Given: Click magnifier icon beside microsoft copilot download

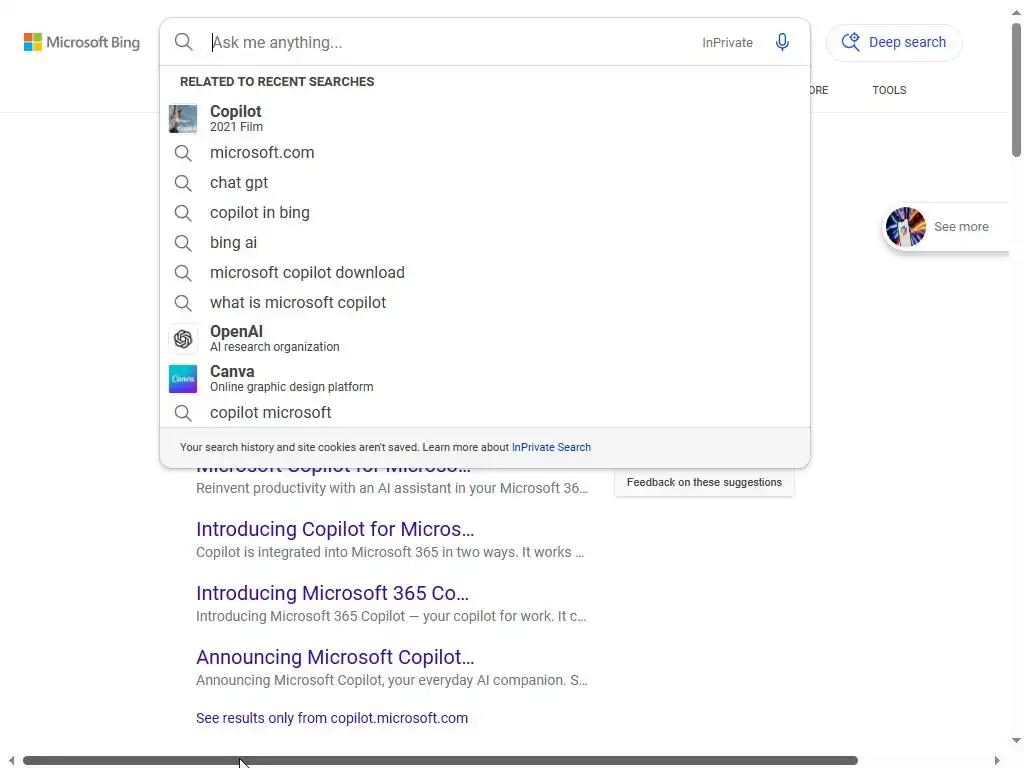Looking at the screenshot, I should [x=183, y=274].
